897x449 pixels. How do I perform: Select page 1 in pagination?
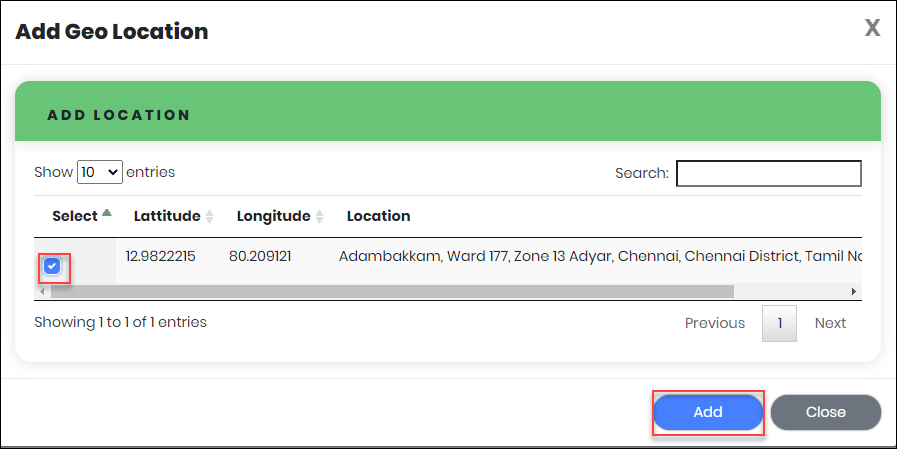click(779, 323)
